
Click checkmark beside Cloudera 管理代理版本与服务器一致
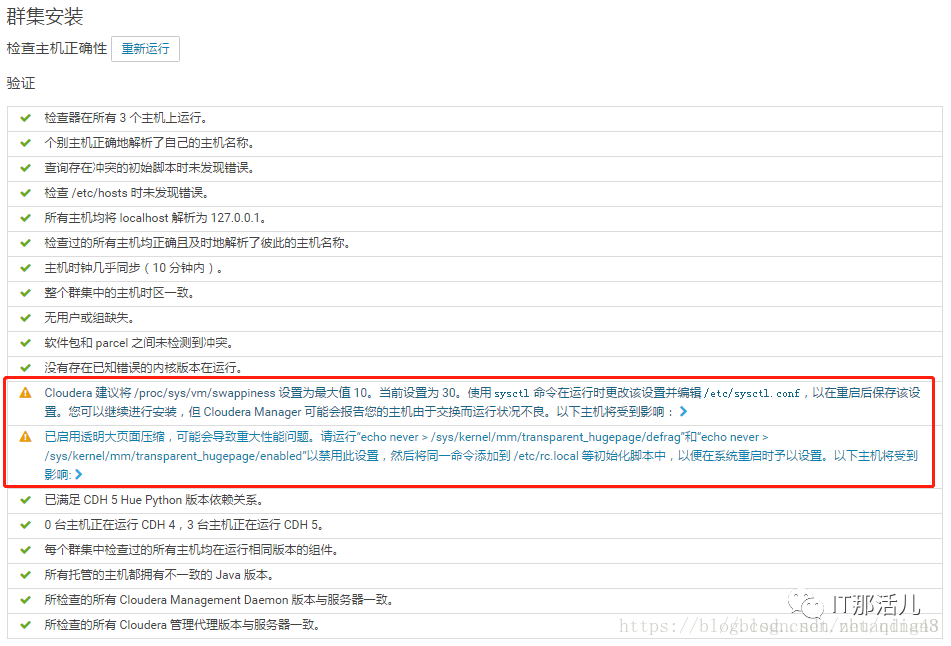(x=25, y=625)
